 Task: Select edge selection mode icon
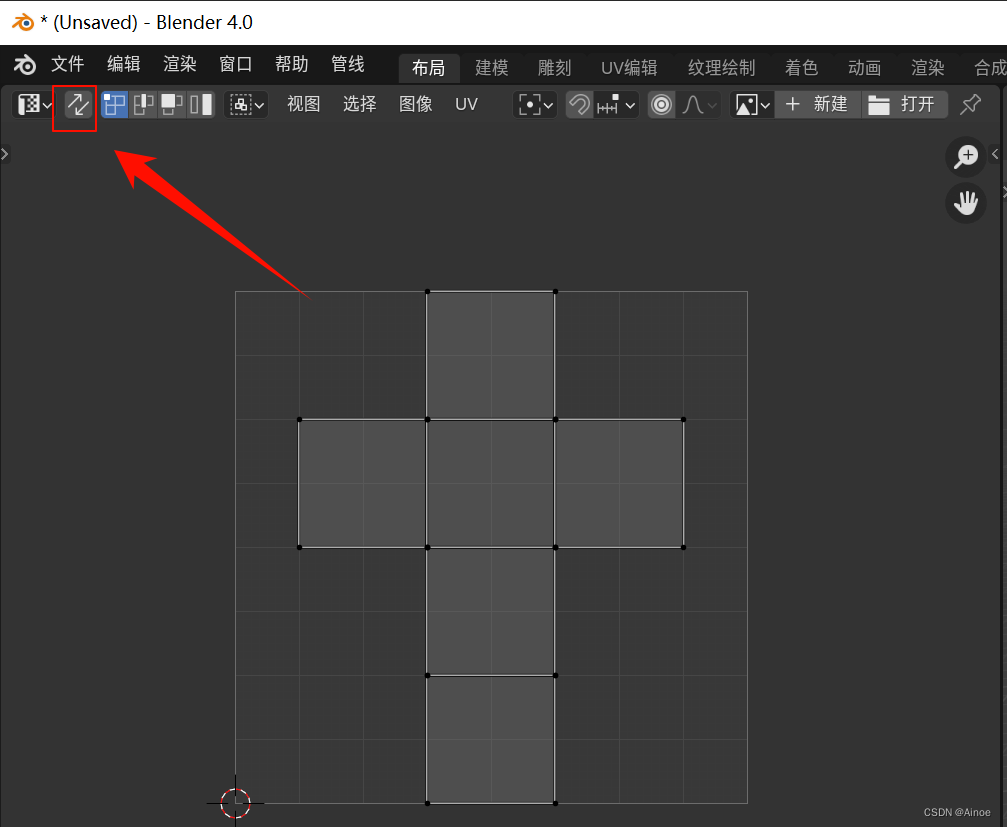(143, 104)
